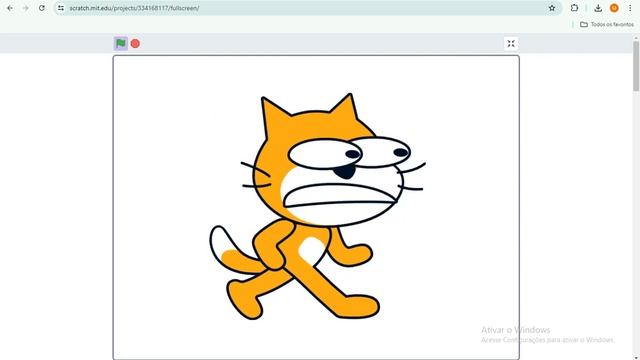Screen dimensions: 640x360
Task: View site information icon in address bar
Action: (61, 8)
